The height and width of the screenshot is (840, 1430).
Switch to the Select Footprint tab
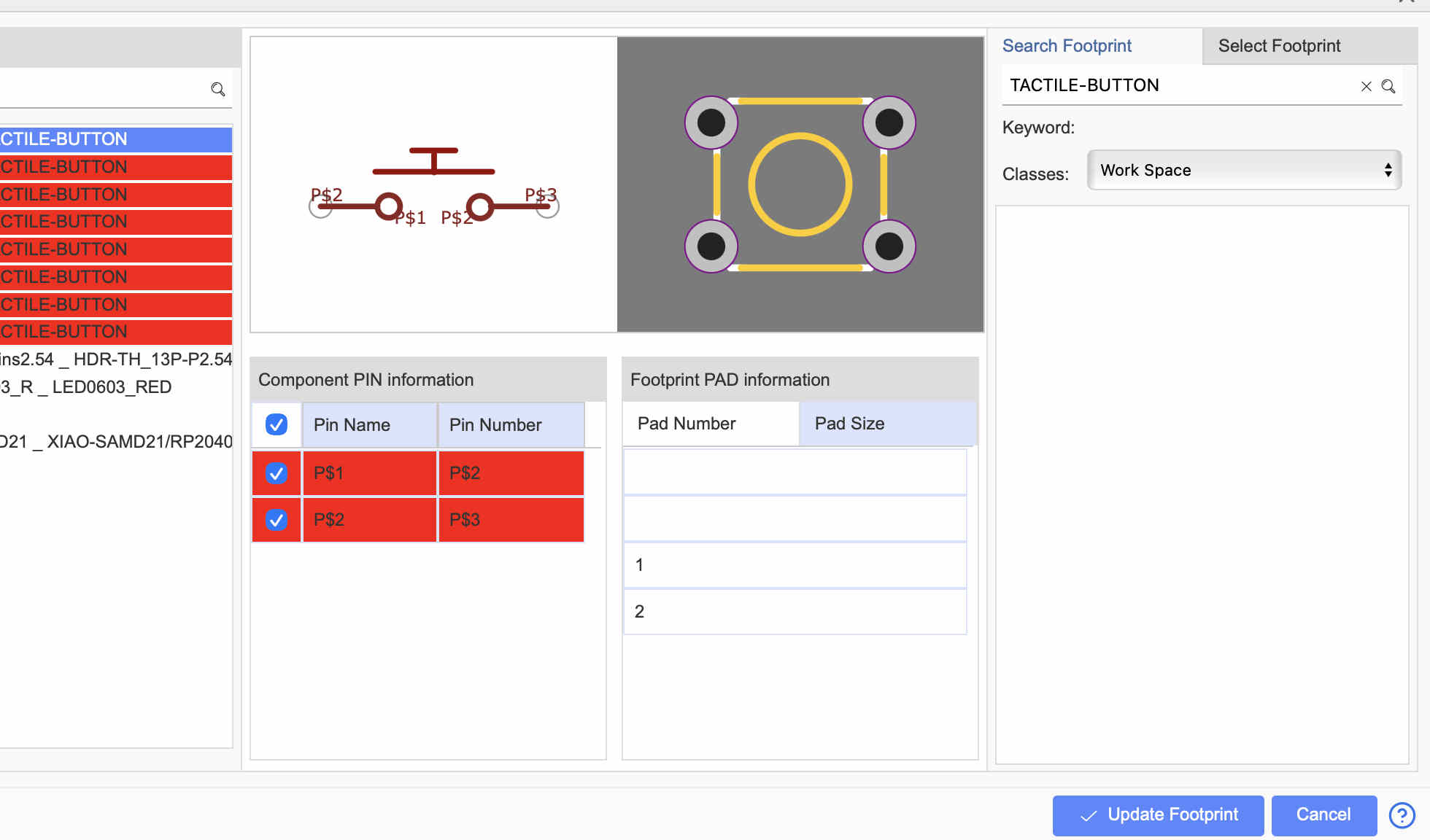1279,46
